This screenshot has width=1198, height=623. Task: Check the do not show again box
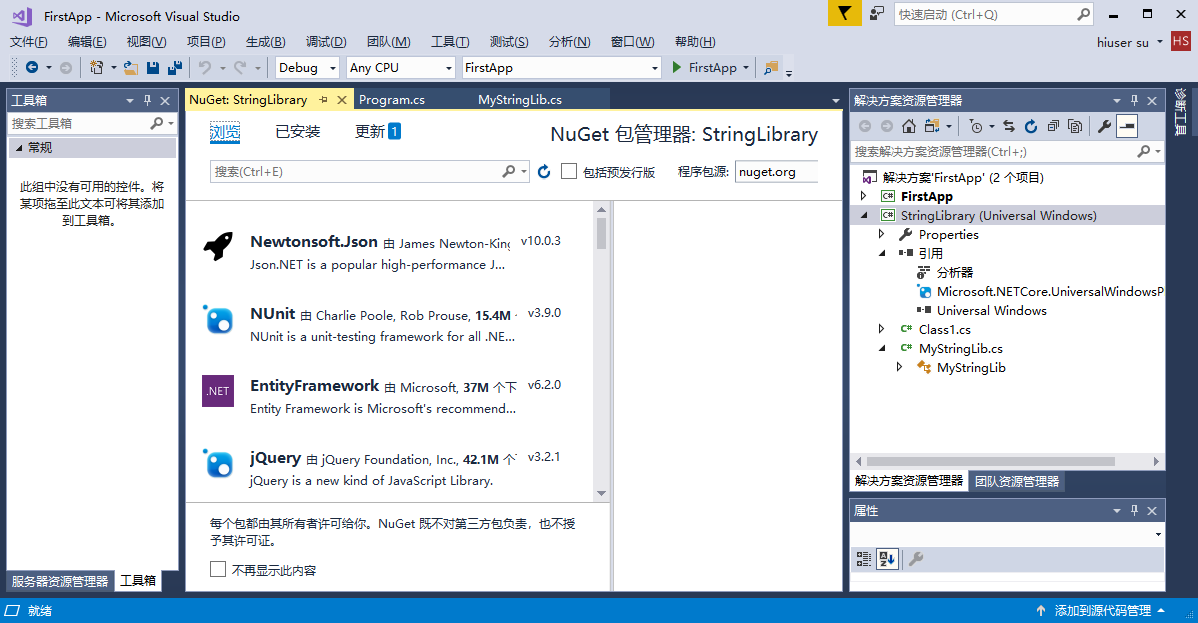pos(218,570)
